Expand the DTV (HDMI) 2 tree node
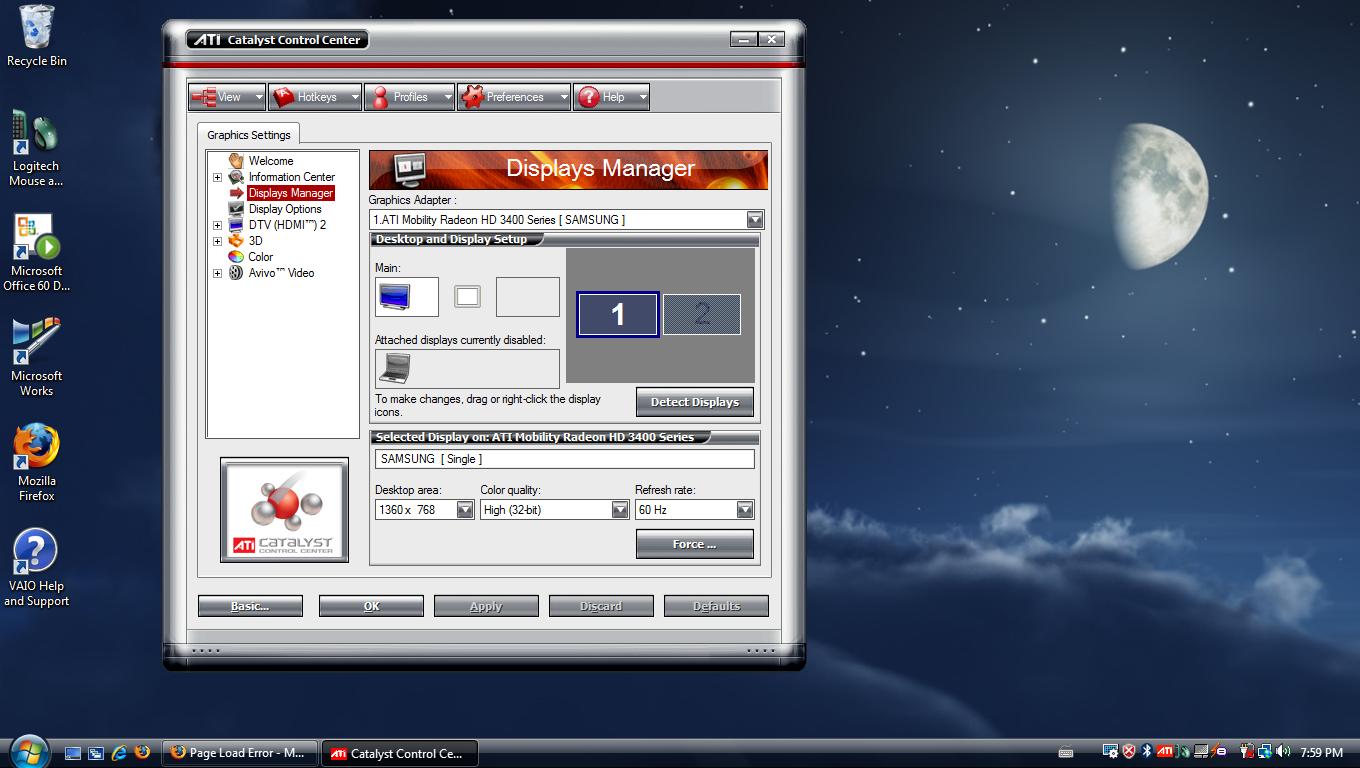Image resolution: width=1360 pixels, height=768 pixels. point(217,225)
